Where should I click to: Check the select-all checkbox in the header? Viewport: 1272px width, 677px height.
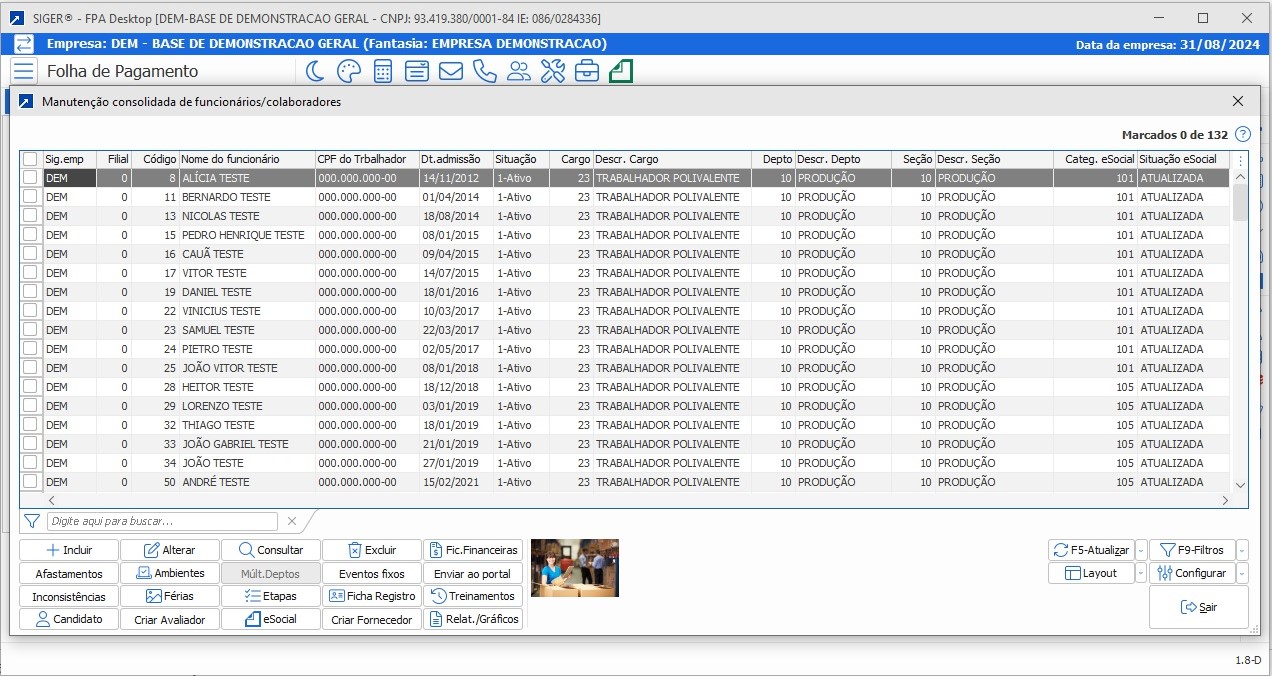coord(30,159)
